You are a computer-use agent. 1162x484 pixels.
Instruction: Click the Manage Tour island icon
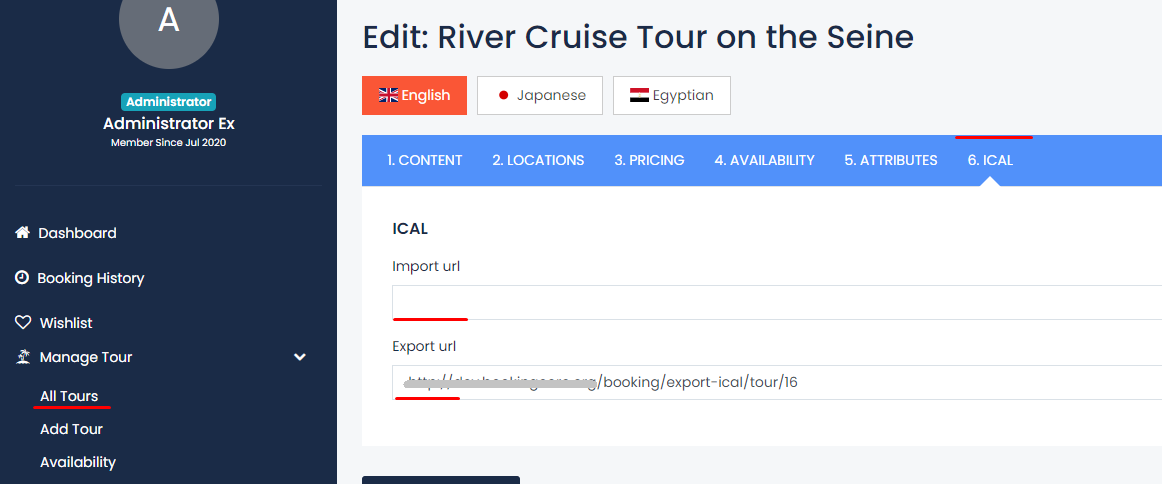click(x=22, y=357)
